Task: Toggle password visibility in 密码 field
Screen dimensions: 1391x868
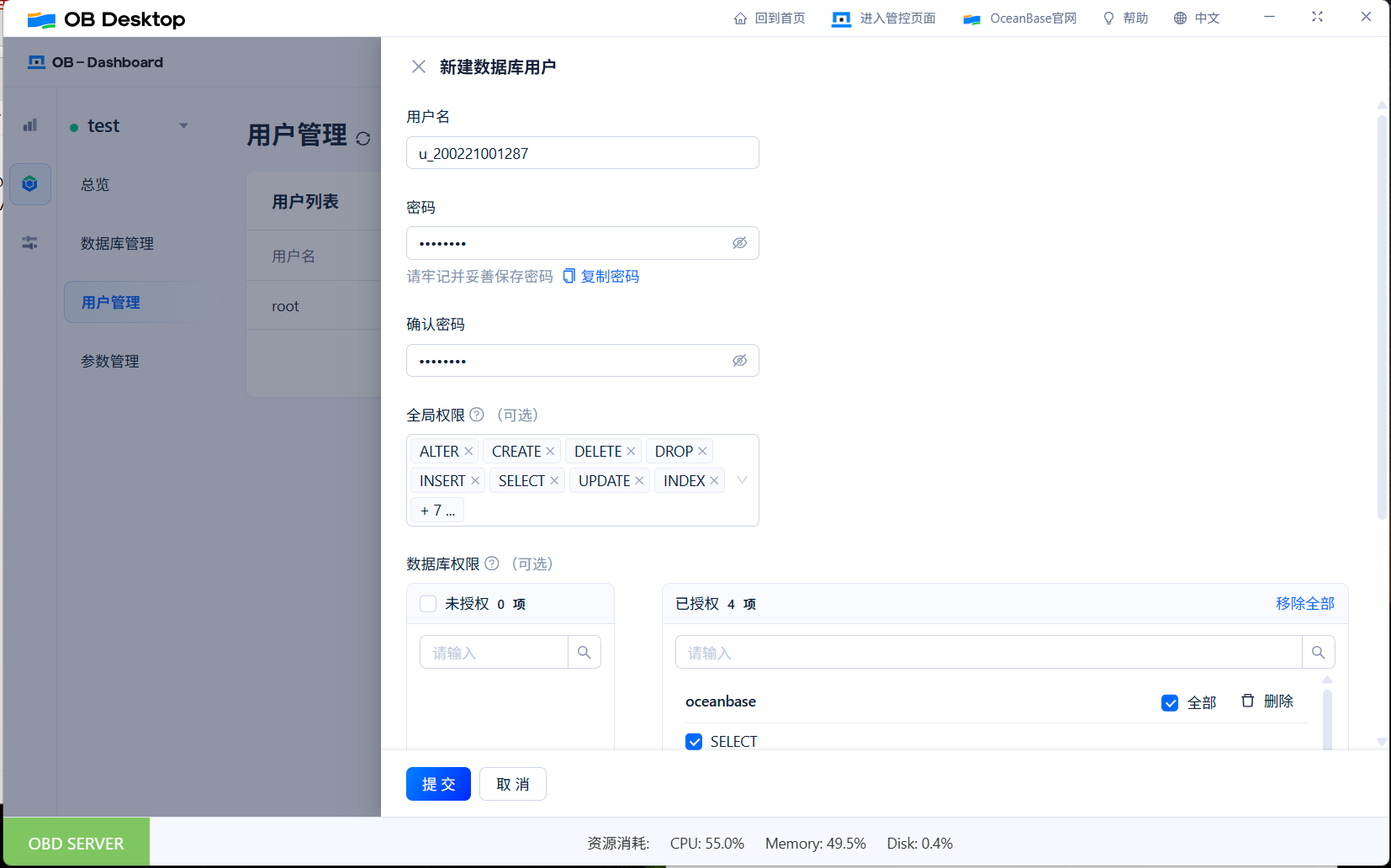Action: 739,242
